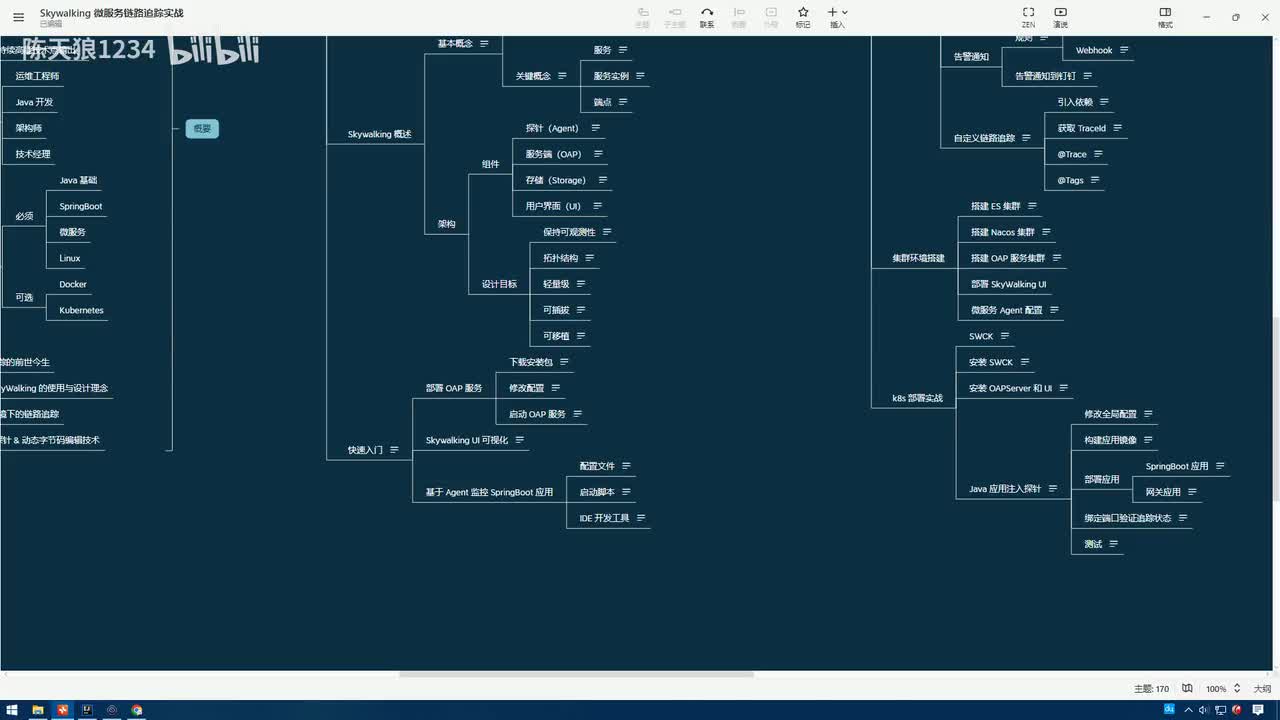Click the 主题: 170 topic count
1280x720 pixels.
(1152, 689)
